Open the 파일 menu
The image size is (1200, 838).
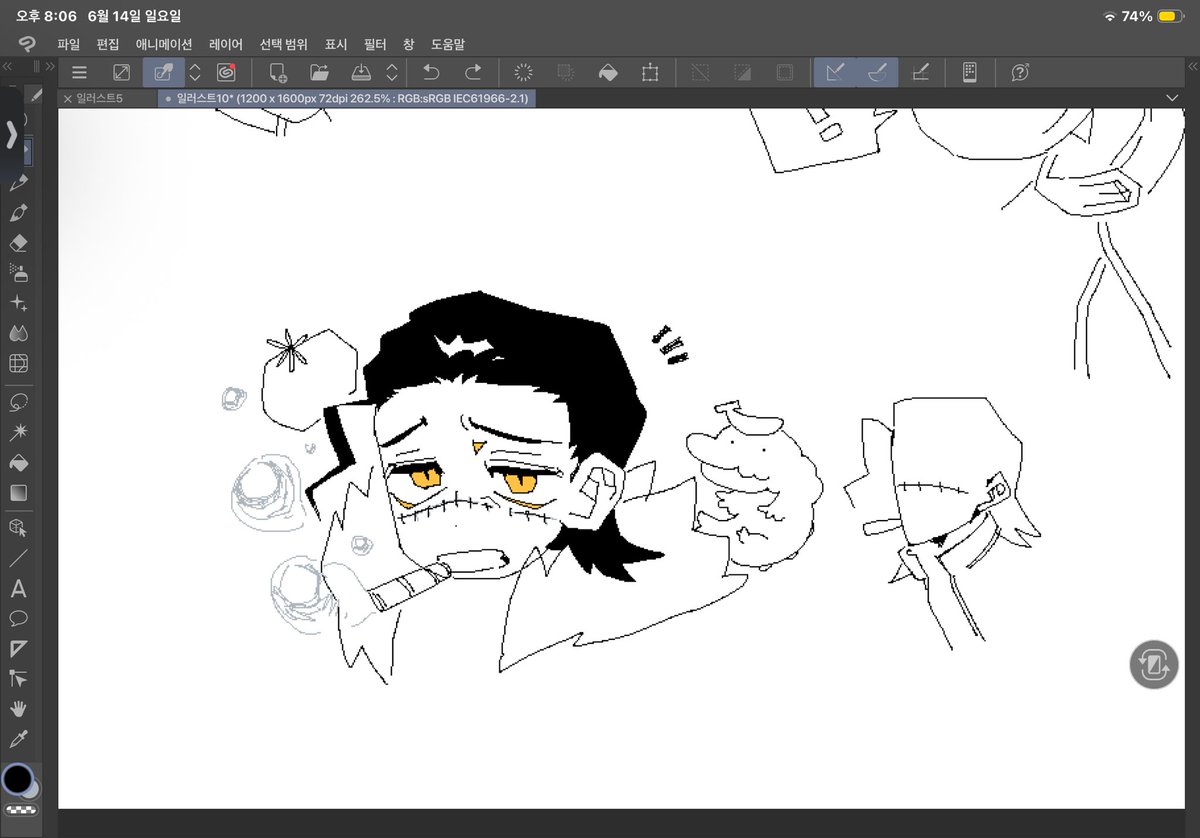(x=69, y=45)
